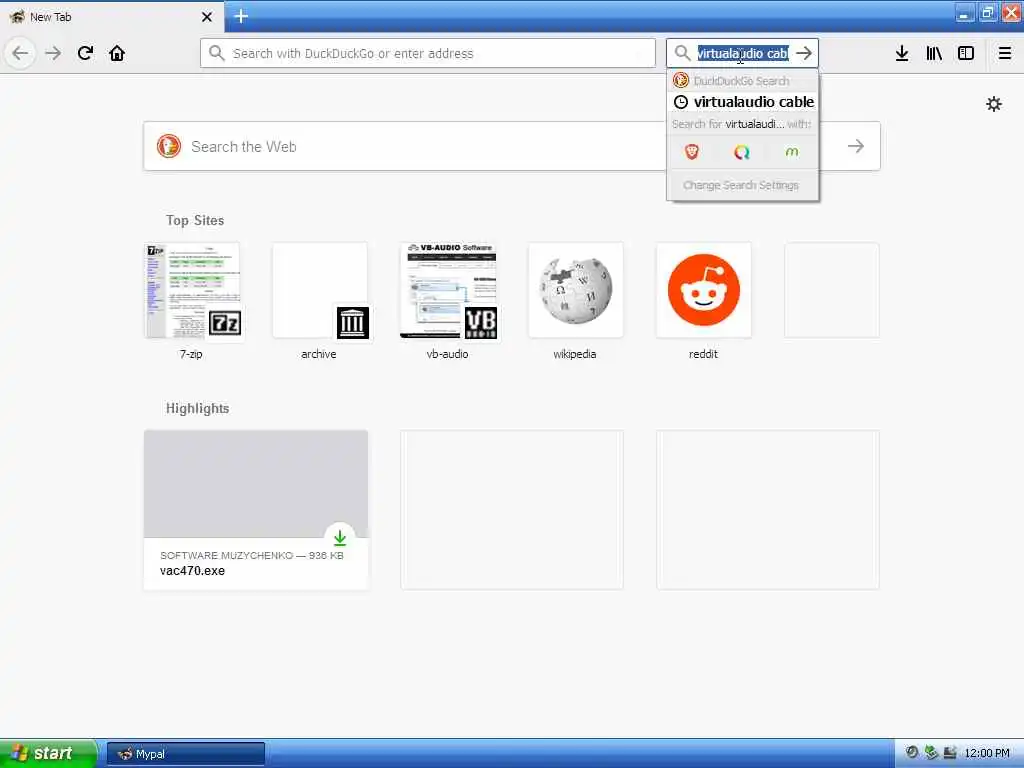This screenshot has height=768, width=1024.
Task: Search with the Mojeek engine icon
Action: tap(792, 152)
